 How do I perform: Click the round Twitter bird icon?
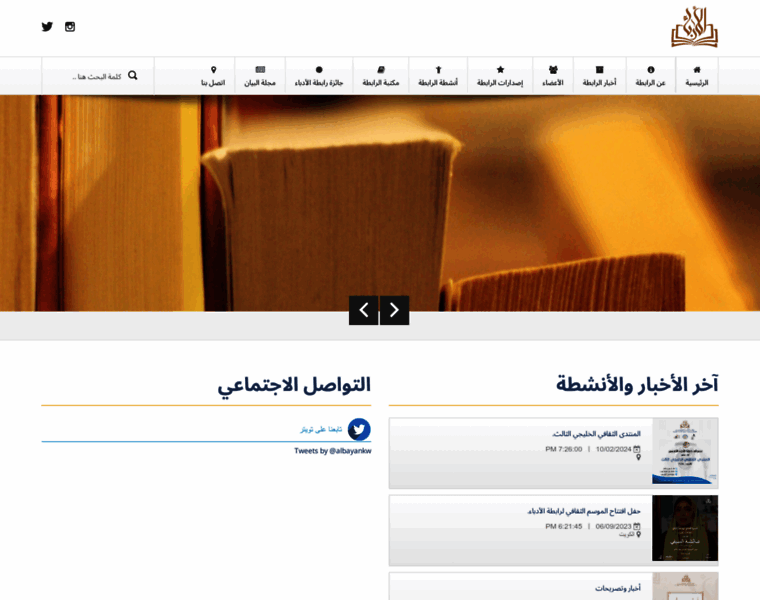click(x=359, y=429)
